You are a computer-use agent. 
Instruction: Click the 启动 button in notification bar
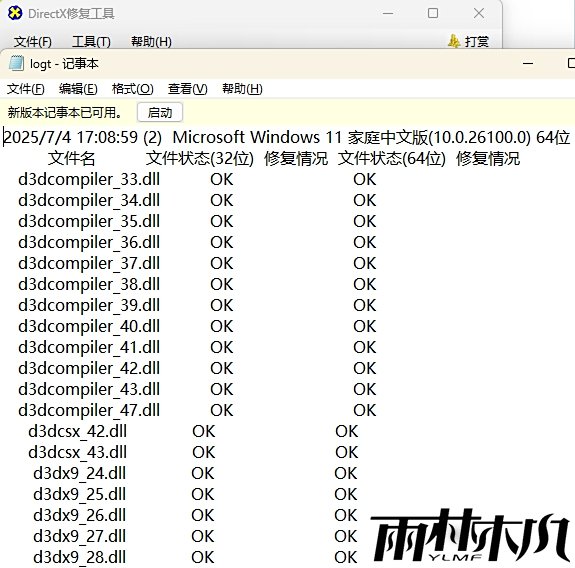pyautogui.click(x=160, y=113)
